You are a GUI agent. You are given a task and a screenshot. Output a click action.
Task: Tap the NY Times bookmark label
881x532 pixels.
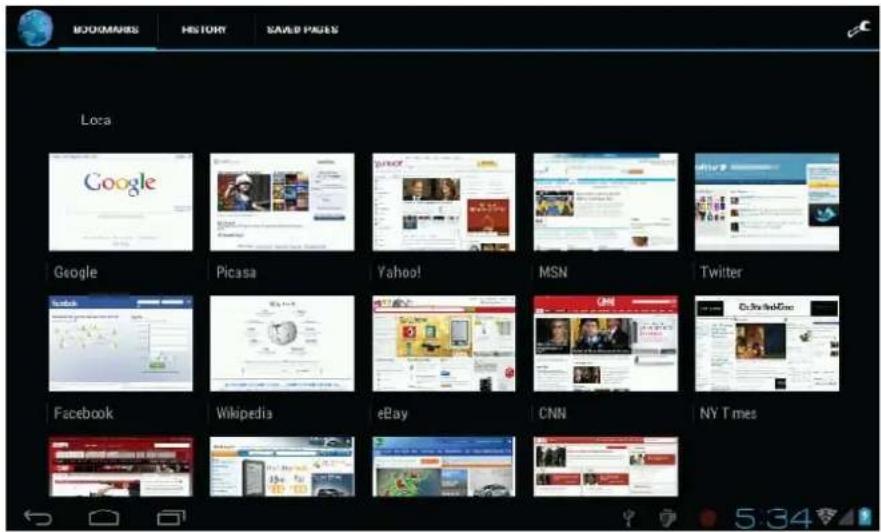click(728, 413)
